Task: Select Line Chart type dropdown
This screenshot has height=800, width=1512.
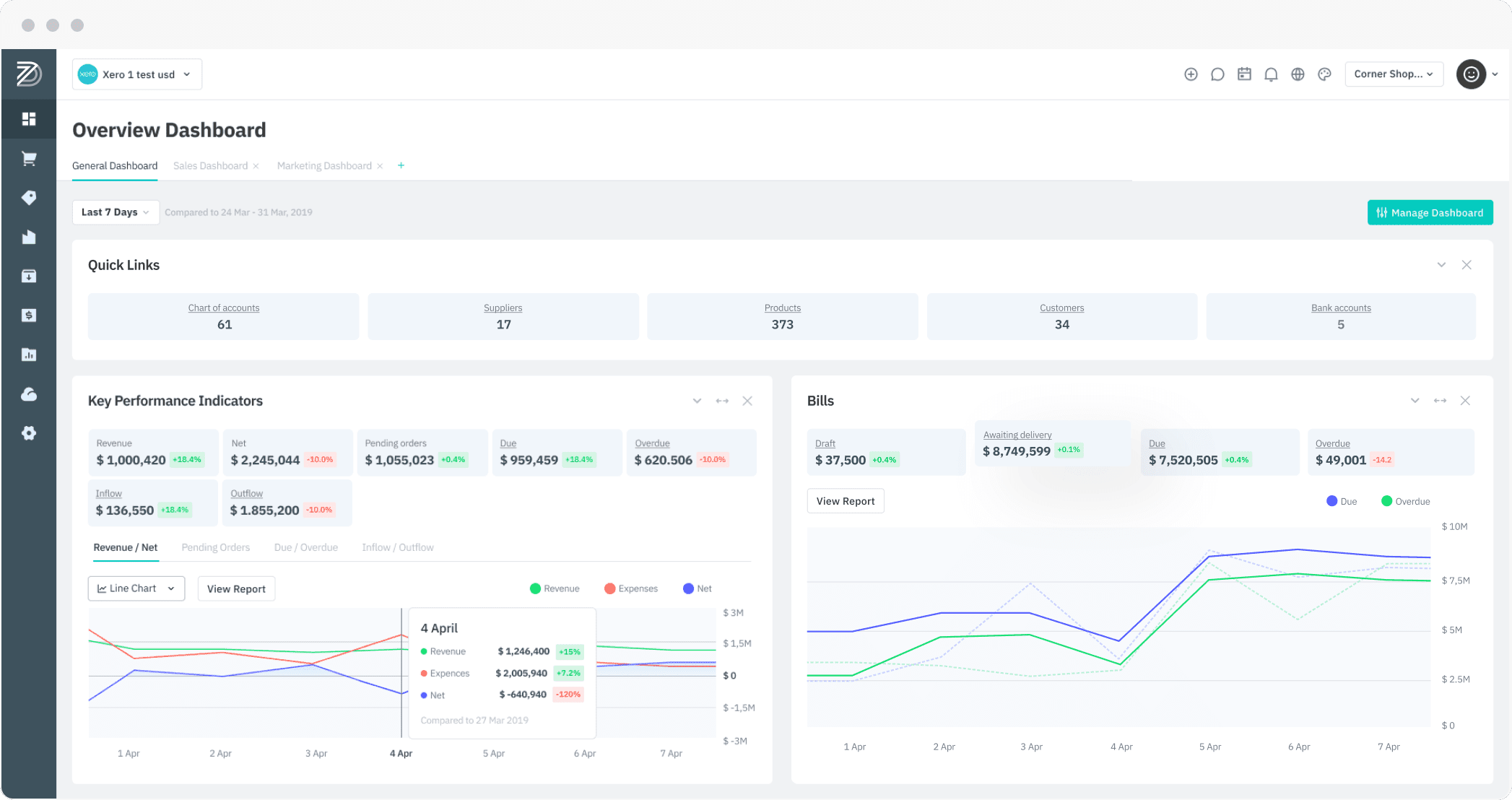Action: coord(136,588)
